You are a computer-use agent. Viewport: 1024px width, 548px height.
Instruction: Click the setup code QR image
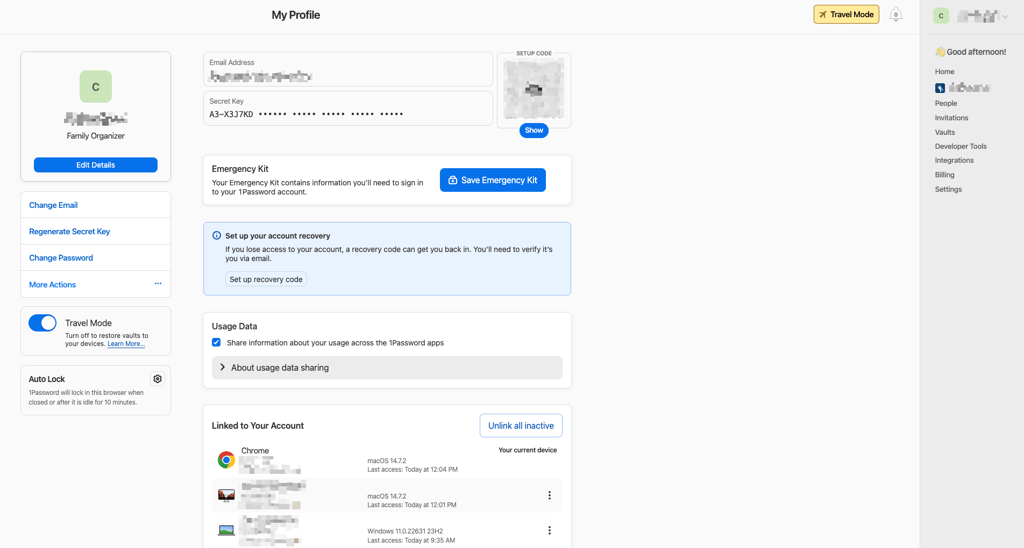(534, 89)
